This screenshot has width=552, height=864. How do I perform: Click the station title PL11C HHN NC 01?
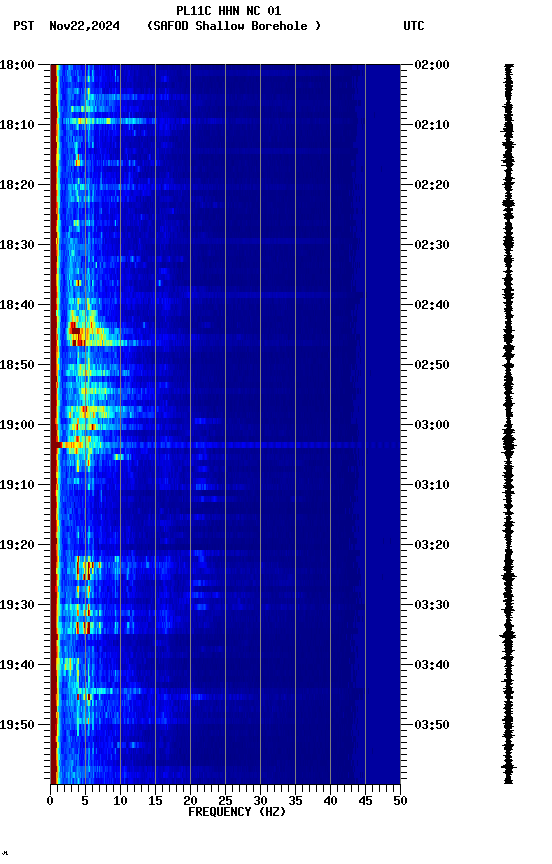click(x=229, y=10)
